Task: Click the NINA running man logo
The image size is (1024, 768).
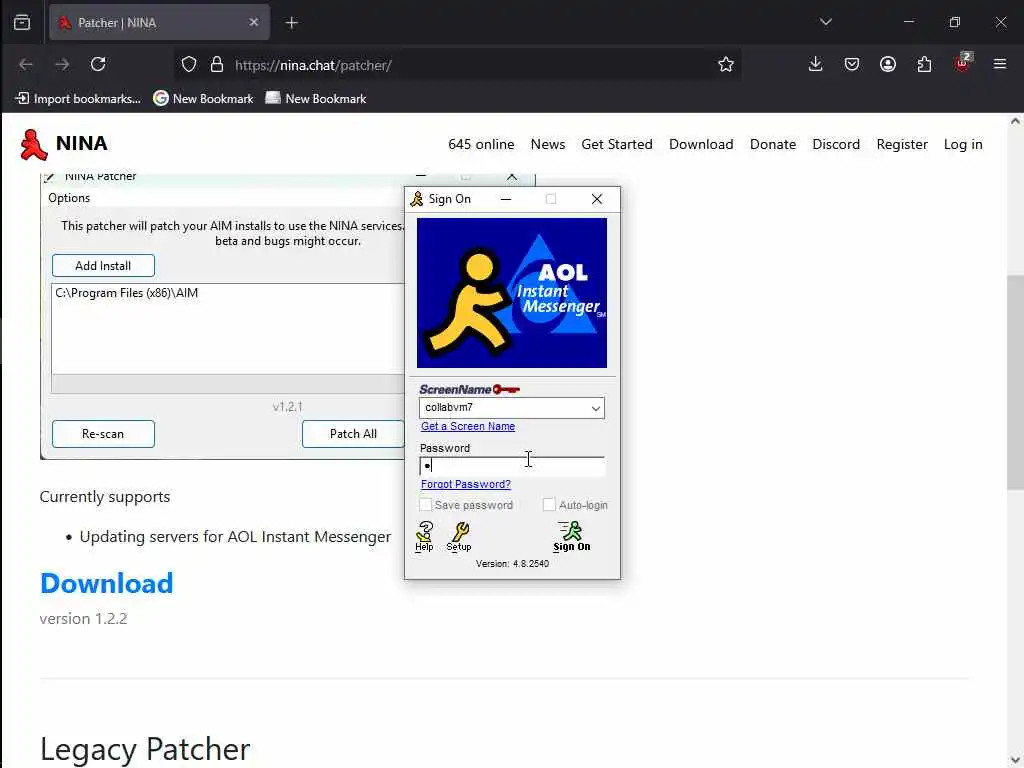Action: pyautogui.click(x=33, y=144)
